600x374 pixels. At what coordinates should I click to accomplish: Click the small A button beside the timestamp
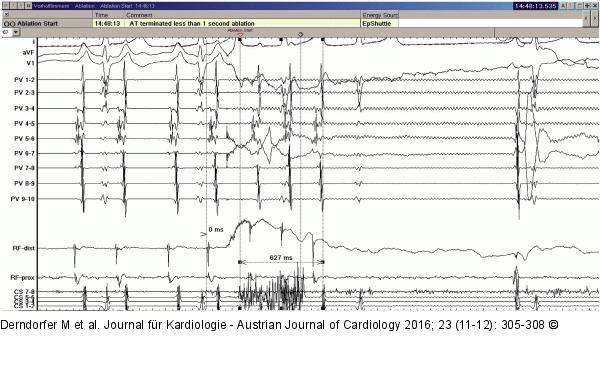(x=563, y=6)
